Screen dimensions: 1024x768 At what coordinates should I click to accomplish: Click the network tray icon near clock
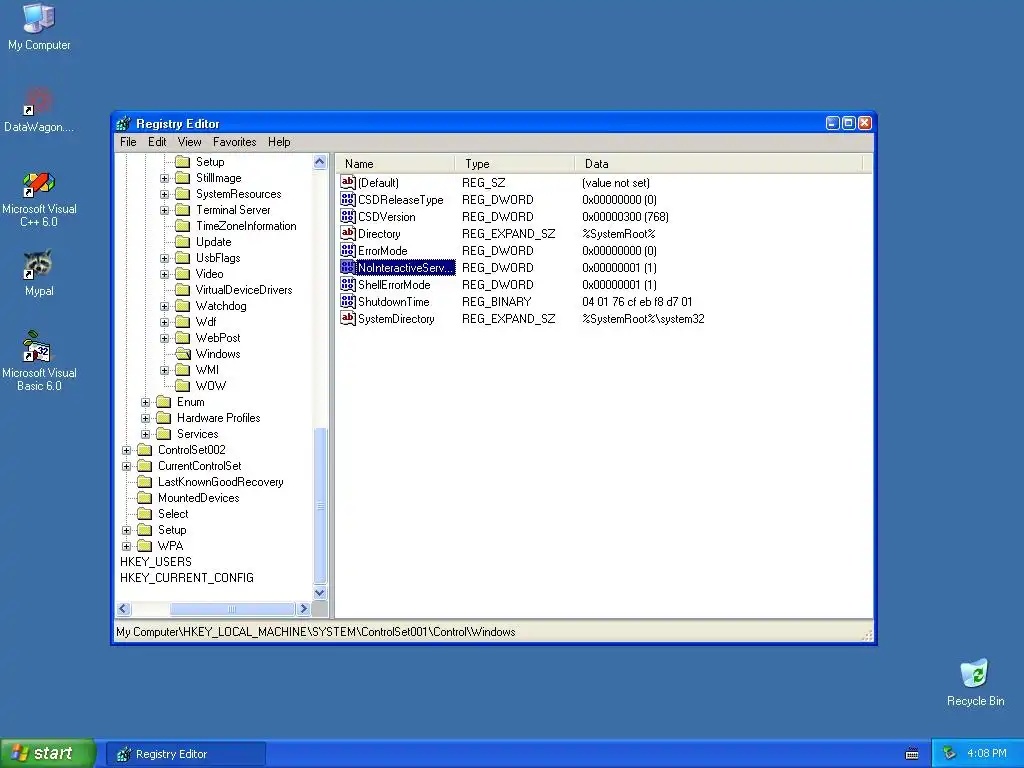point(949,754)
